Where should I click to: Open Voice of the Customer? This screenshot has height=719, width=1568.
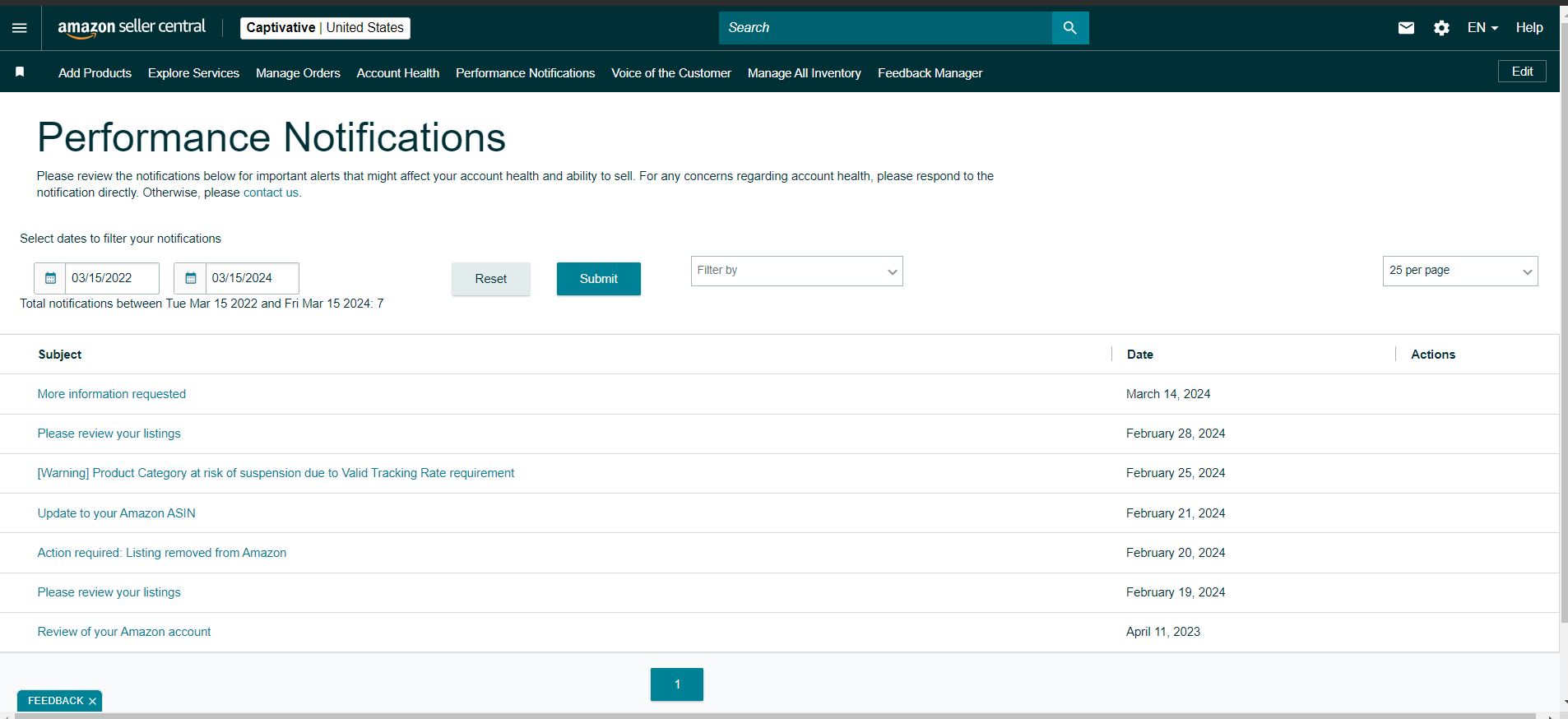[x=671, y=73]
